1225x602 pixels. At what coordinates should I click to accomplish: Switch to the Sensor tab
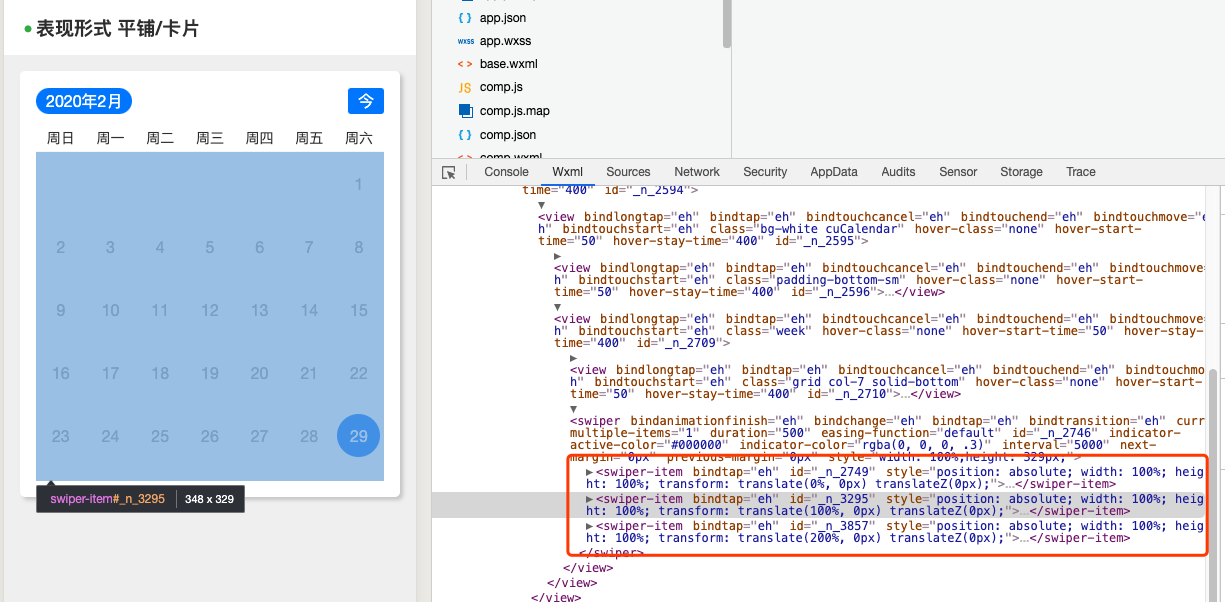tap(958, 172)
